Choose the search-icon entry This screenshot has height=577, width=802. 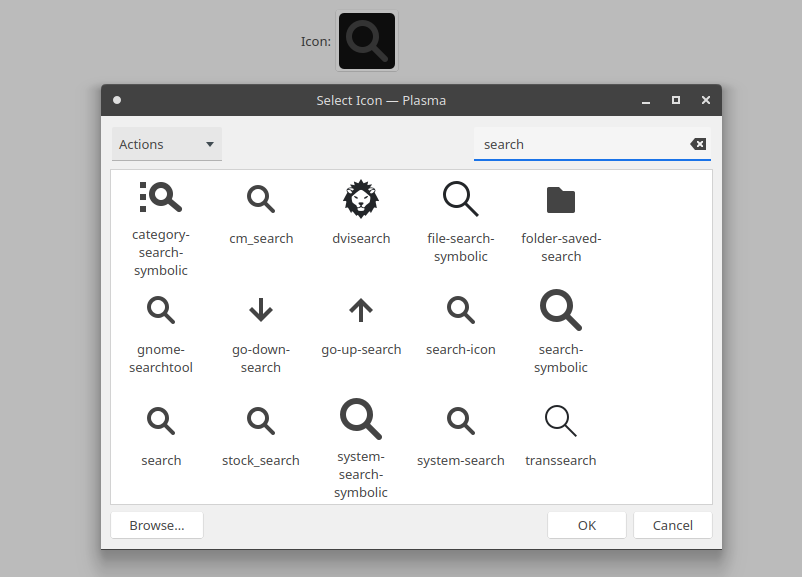[x=461, y=310]
